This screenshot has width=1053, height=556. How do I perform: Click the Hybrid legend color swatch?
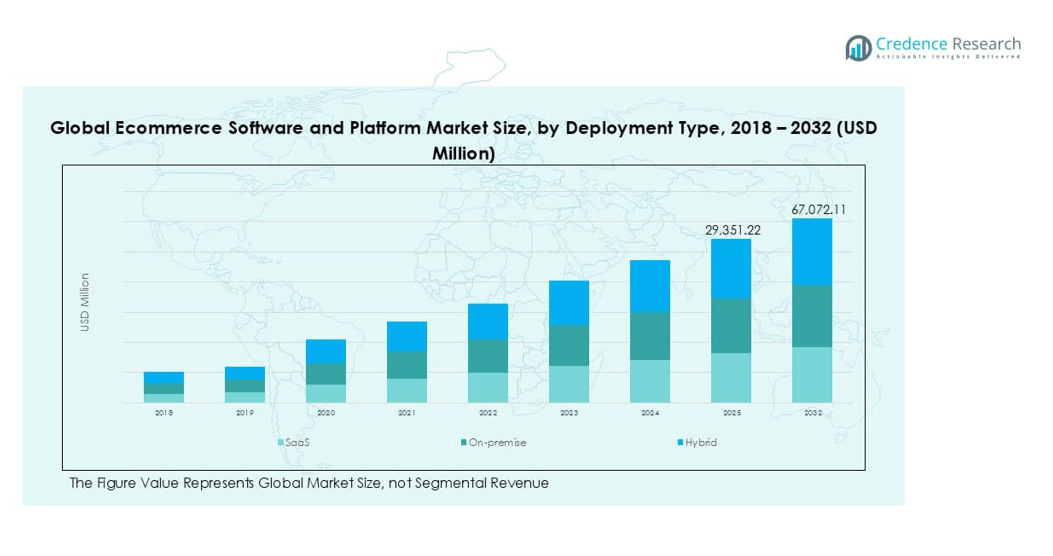pyautogui.click(x=679, y=442)
